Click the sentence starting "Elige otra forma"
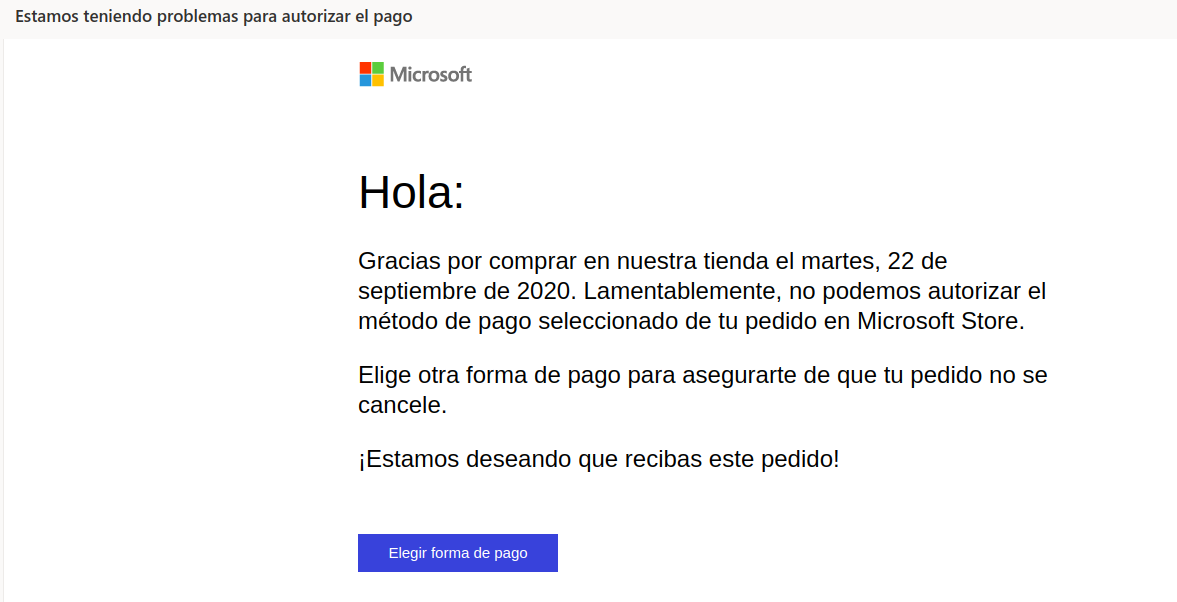 coord(702,376)
